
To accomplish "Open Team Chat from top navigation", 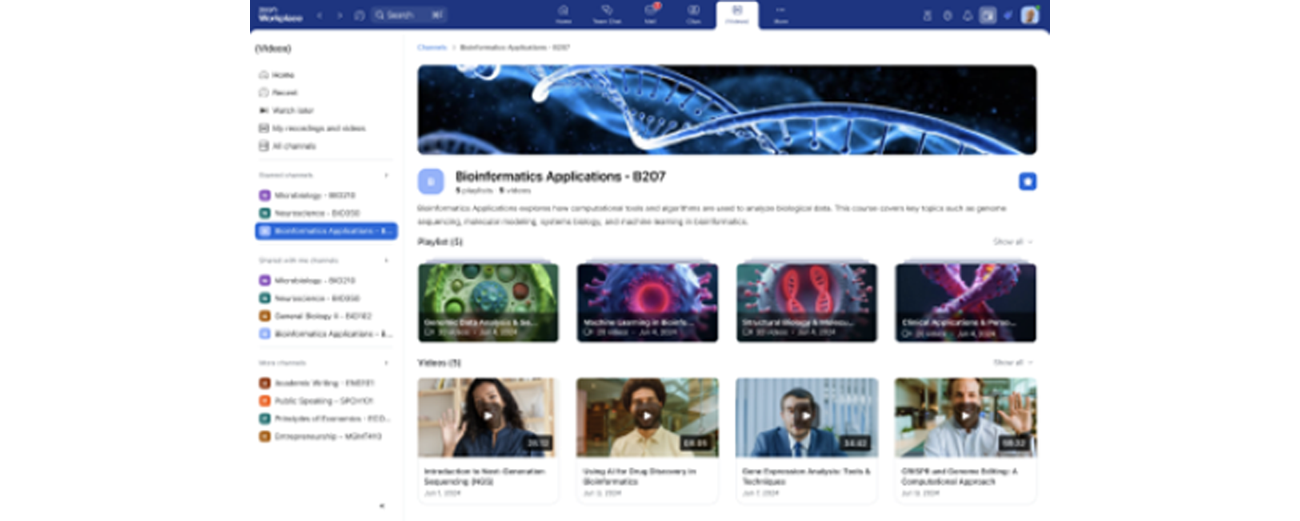I will click(607, 14).
